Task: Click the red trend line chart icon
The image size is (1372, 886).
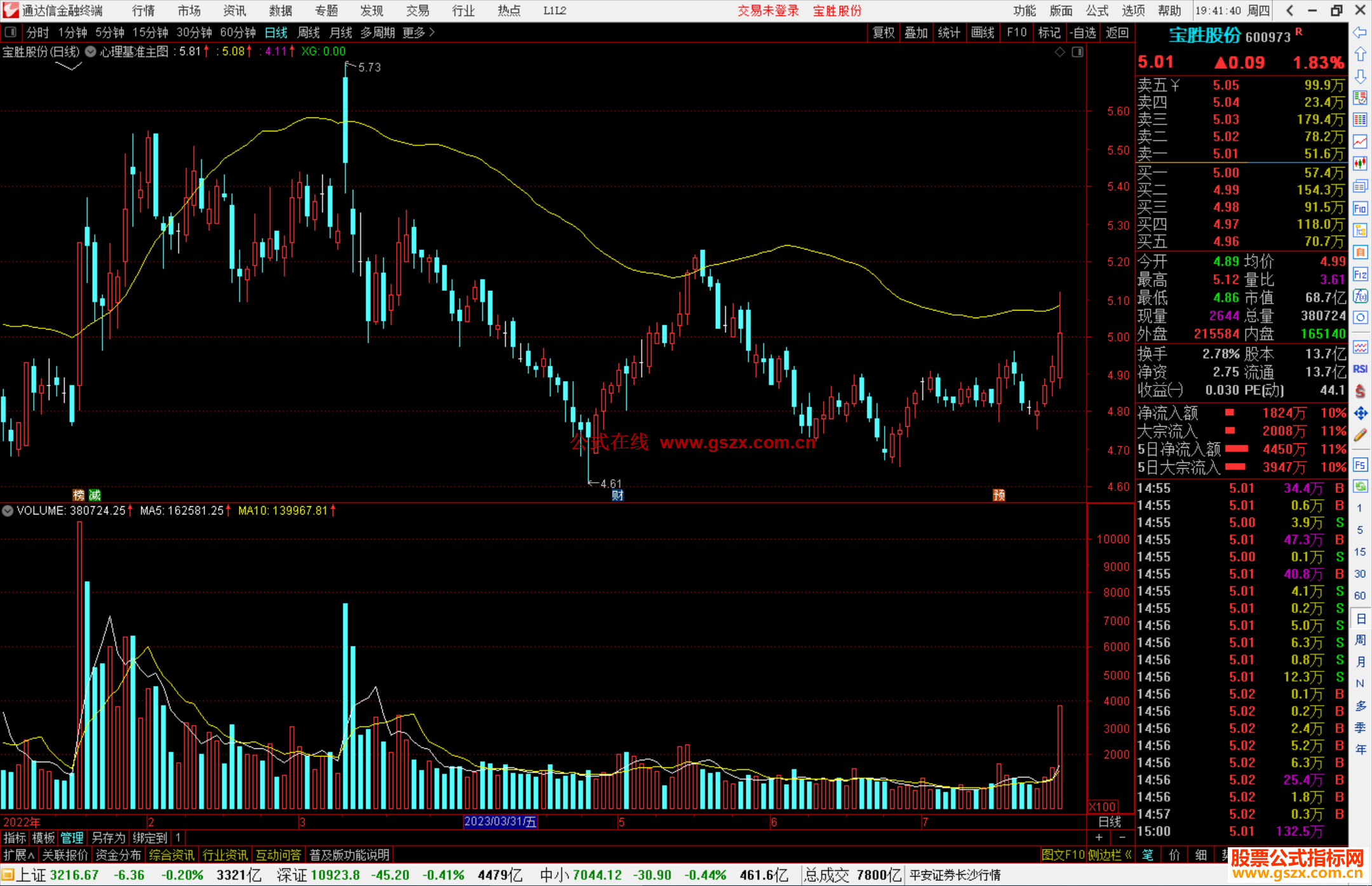Action: [x=1360, y=142]
